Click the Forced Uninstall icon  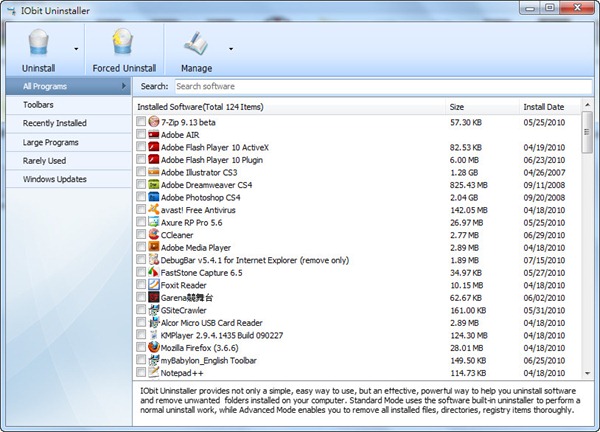click(124, 42)
